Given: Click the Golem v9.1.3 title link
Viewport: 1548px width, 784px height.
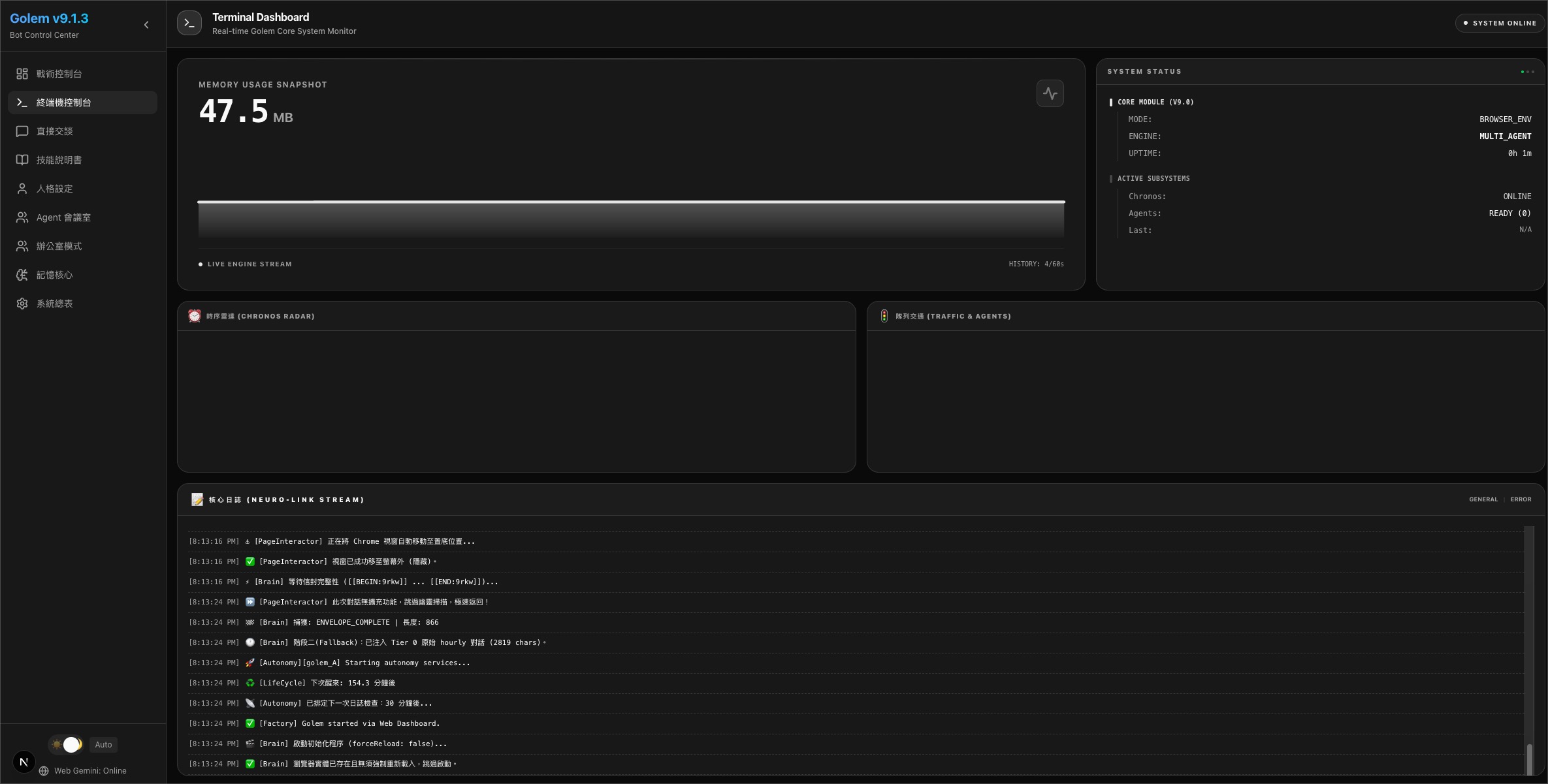Looking at the screenshot, I should [49, 18].
